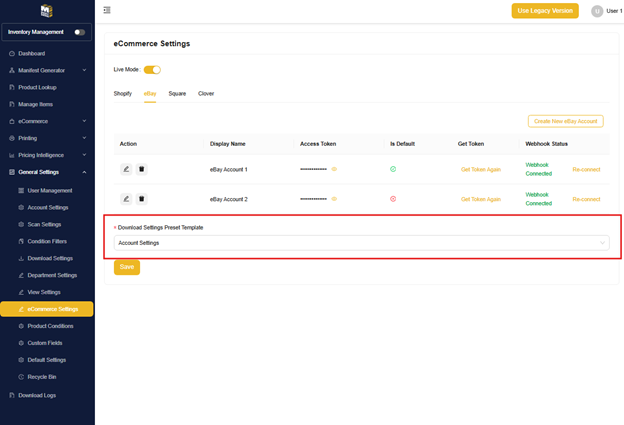Toggle the Inventory Management switch
Screen dimensions: 624x425
tap(80, 32)
